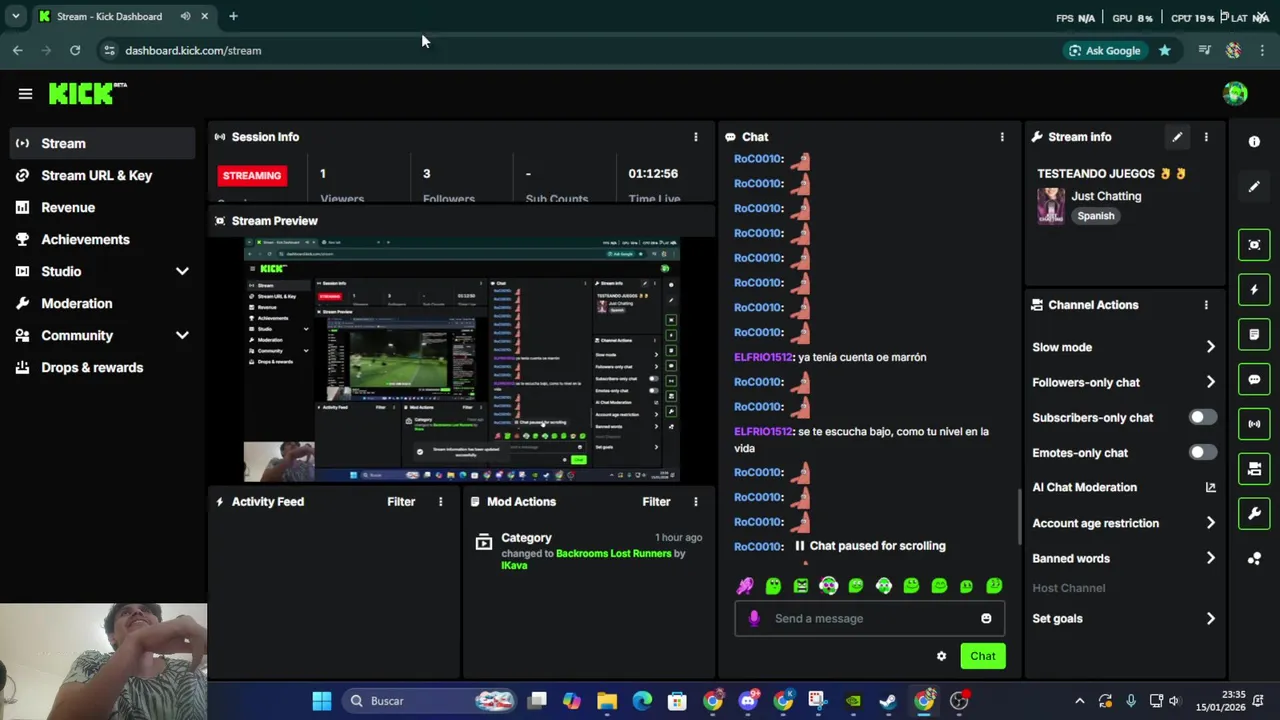Image resolution: width=1280 pixels, height=720 pixels.
Task: Click the purple microphone icon in message box
Action: click(754, 618)
